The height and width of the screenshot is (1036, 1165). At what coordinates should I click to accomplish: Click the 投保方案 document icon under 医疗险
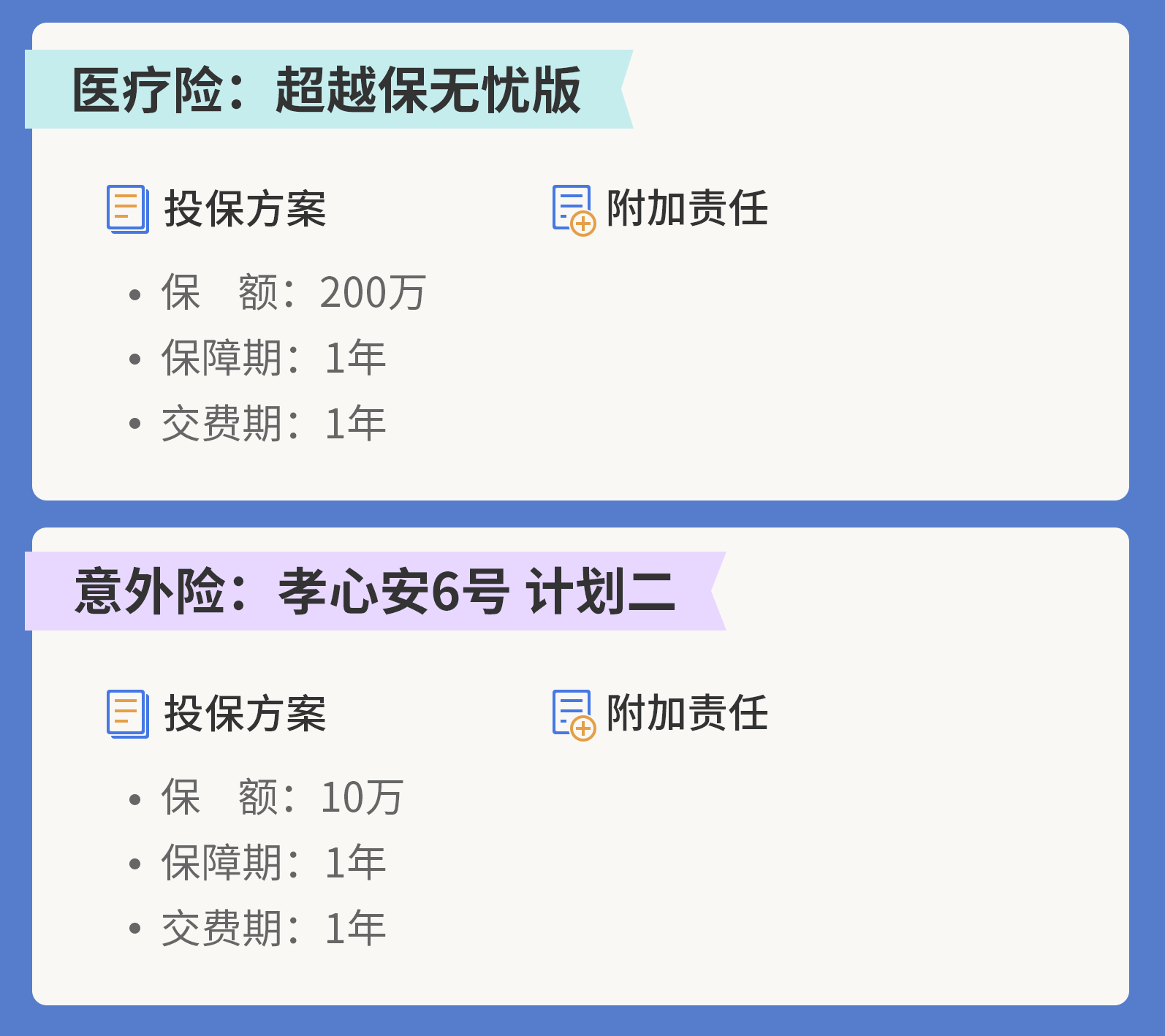128,209
